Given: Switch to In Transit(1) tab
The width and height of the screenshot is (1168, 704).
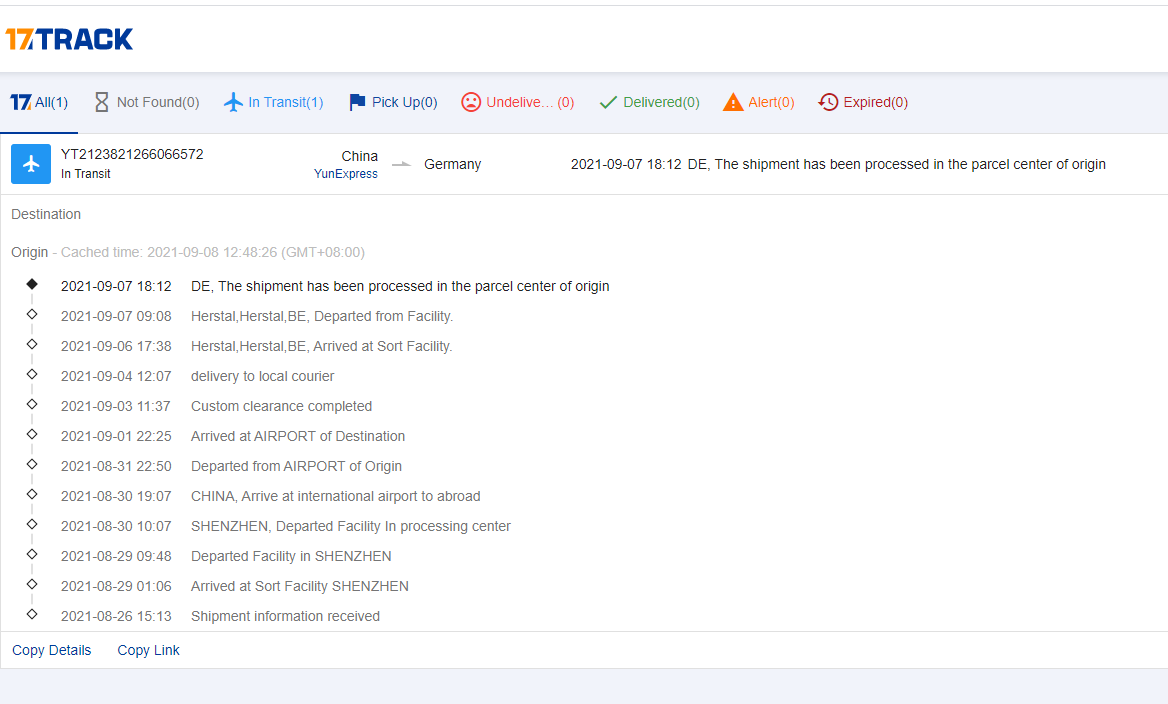Looking at the screenshot, I should point(285,102).
